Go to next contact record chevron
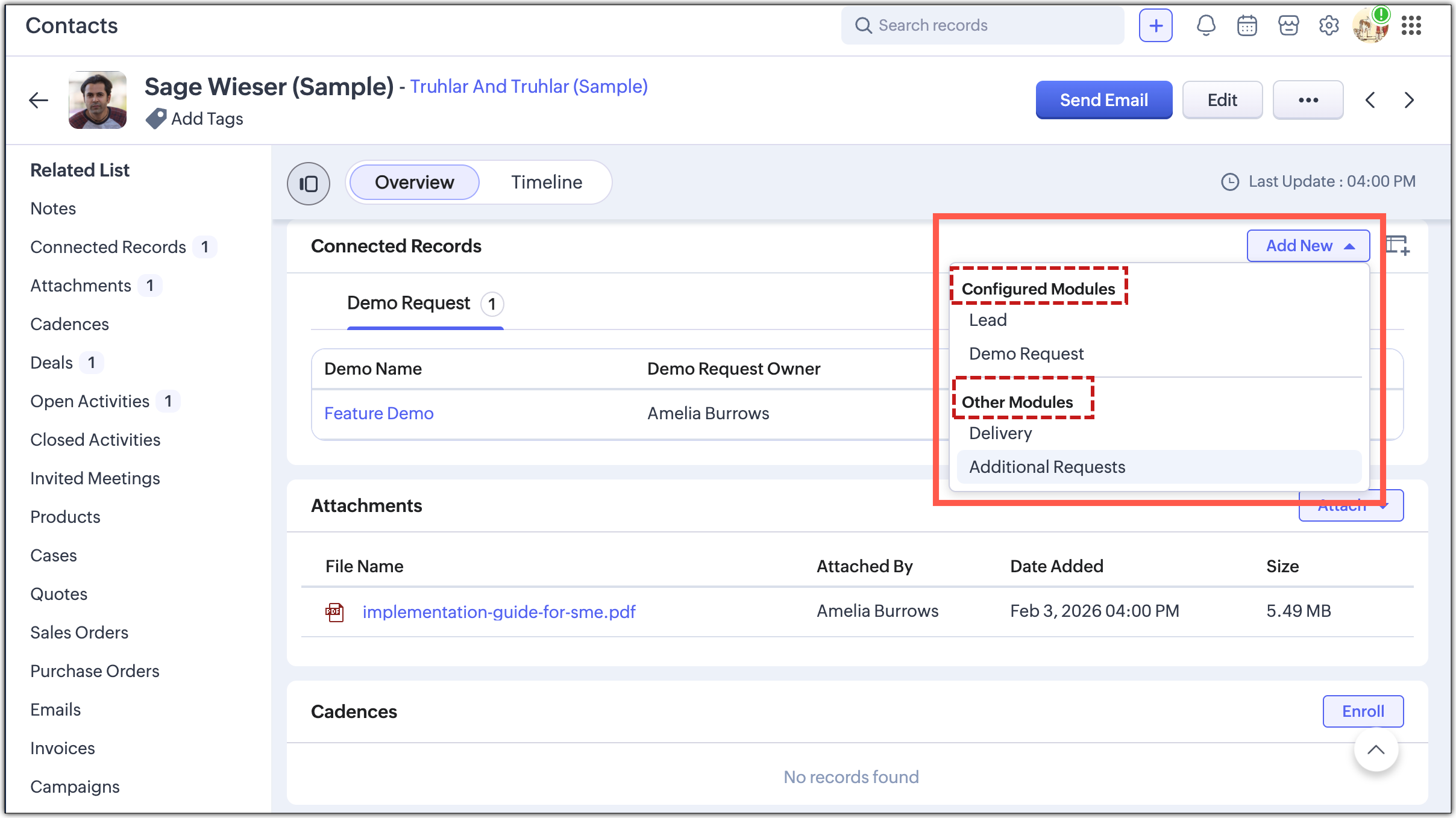Viewport: 1456px width, 818px height. 1409,100
